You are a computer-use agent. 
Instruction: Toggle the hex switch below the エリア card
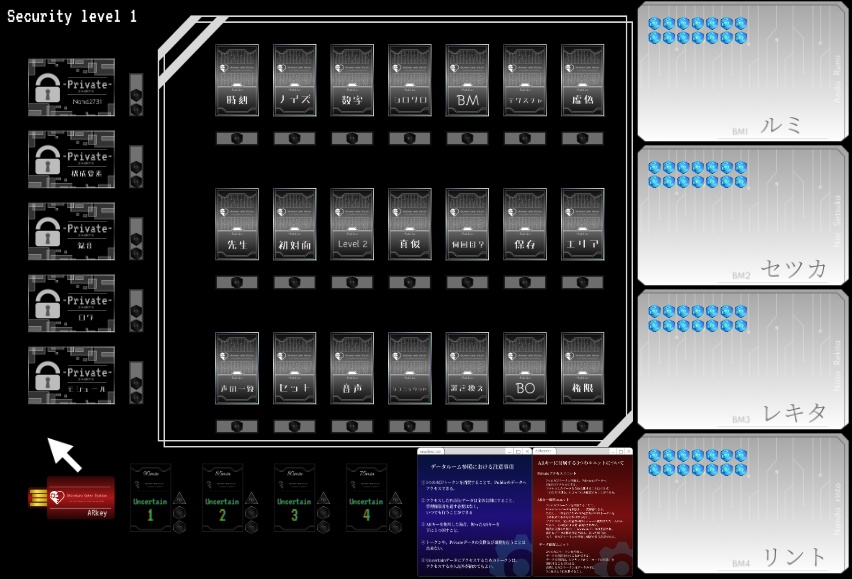(584, 282)
